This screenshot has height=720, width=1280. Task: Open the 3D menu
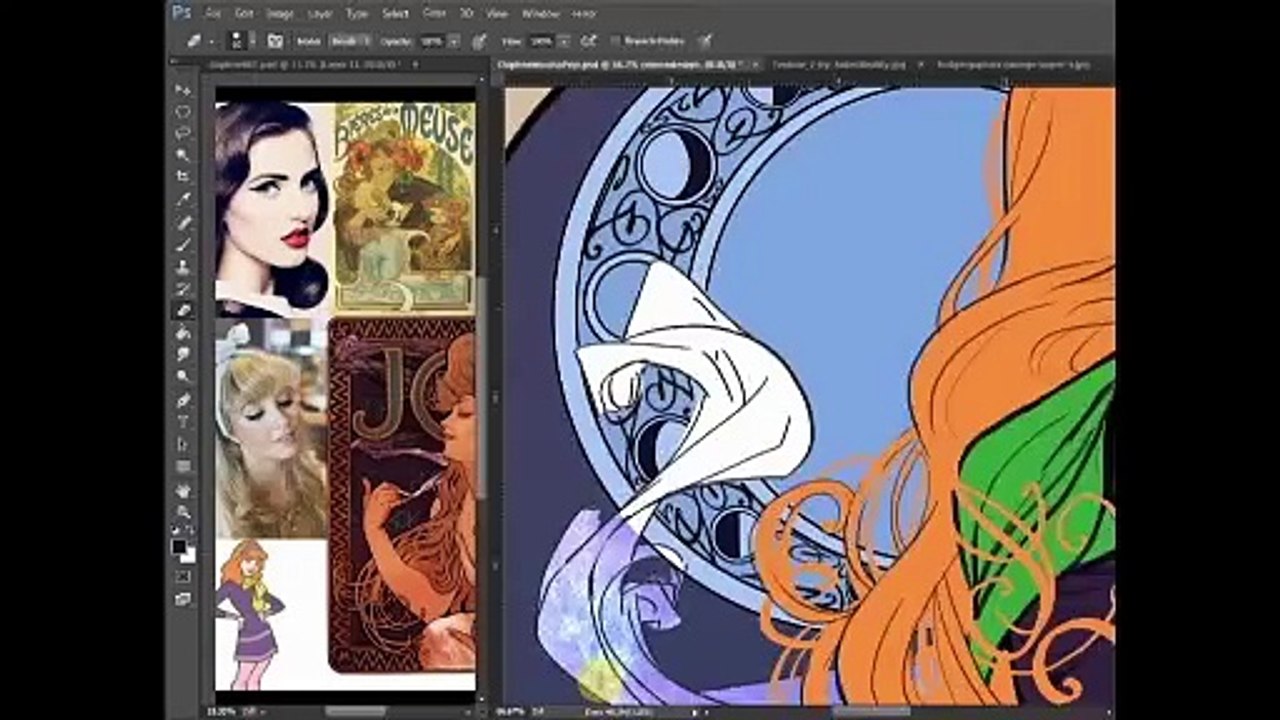tap(466, 14)
